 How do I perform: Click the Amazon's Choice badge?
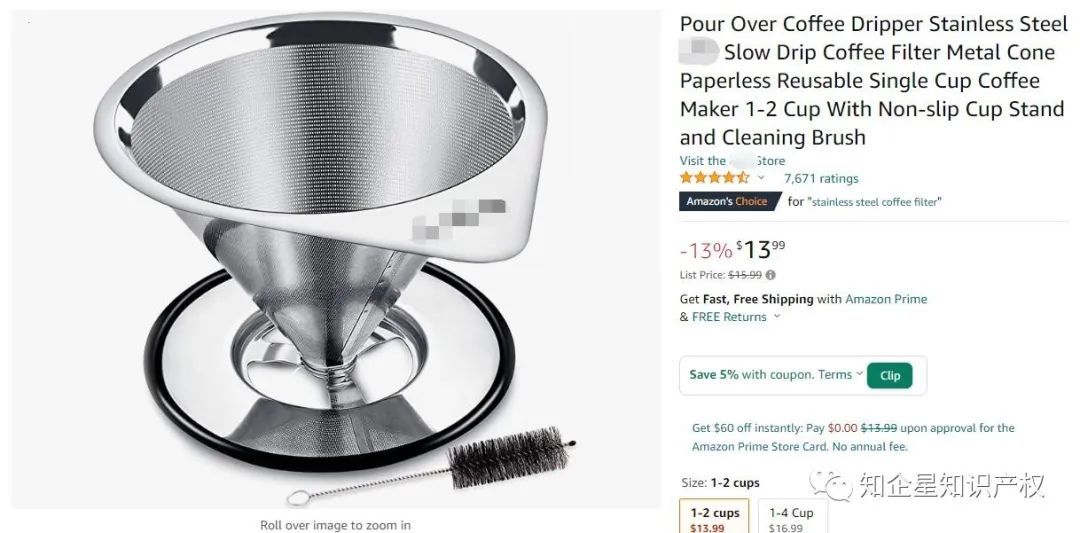coord(729,201)
